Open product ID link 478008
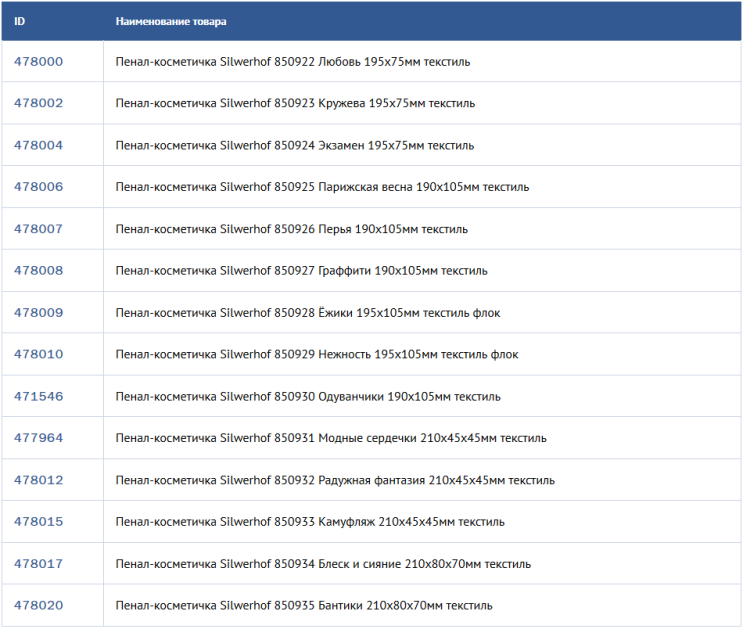The height and width of the screenshot is (629, 743). coord(38,271)
